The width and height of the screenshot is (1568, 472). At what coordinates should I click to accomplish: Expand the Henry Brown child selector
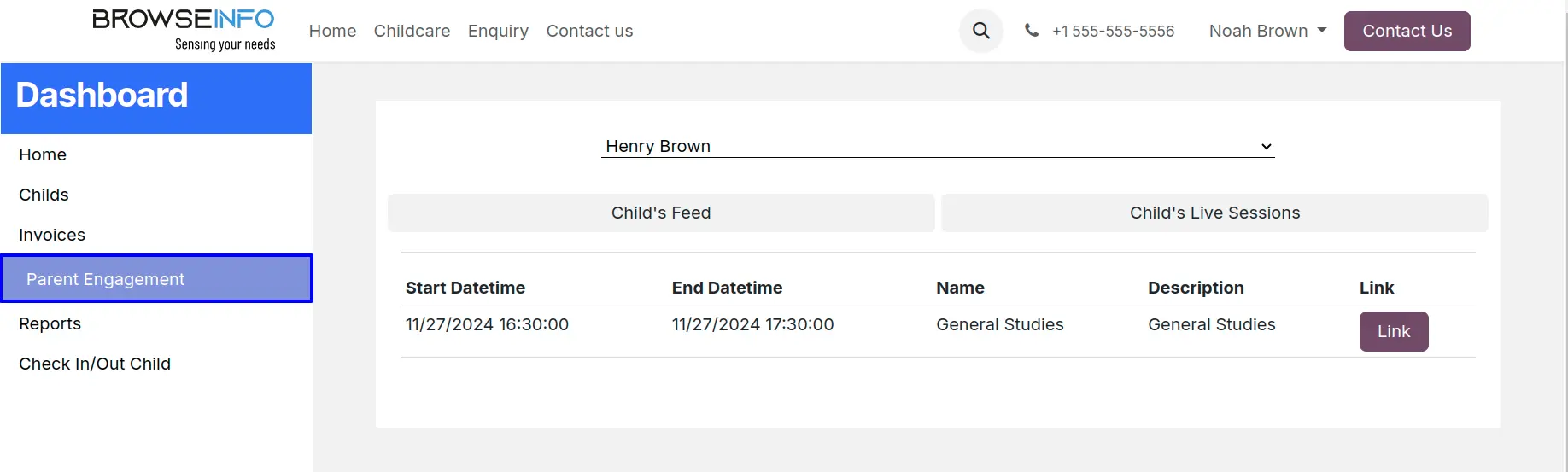[x=937, y=146]
